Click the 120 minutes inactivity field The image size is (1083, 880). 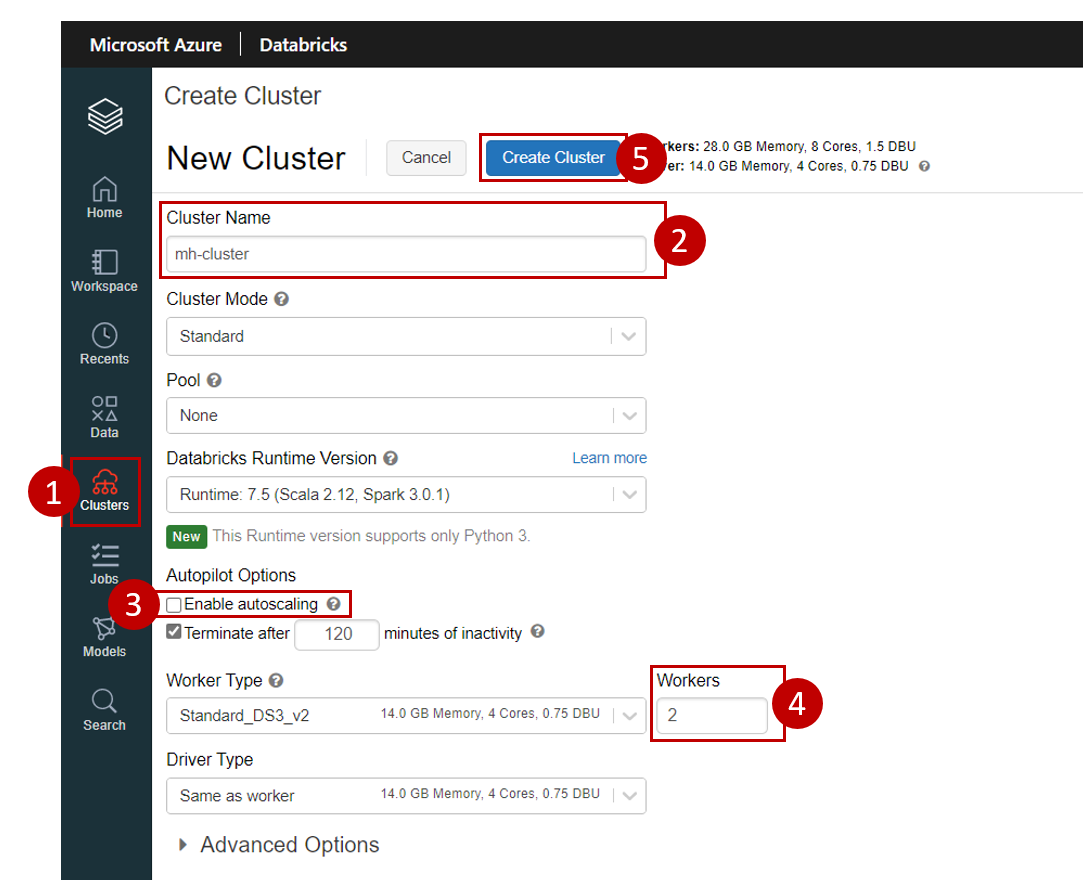337,634
